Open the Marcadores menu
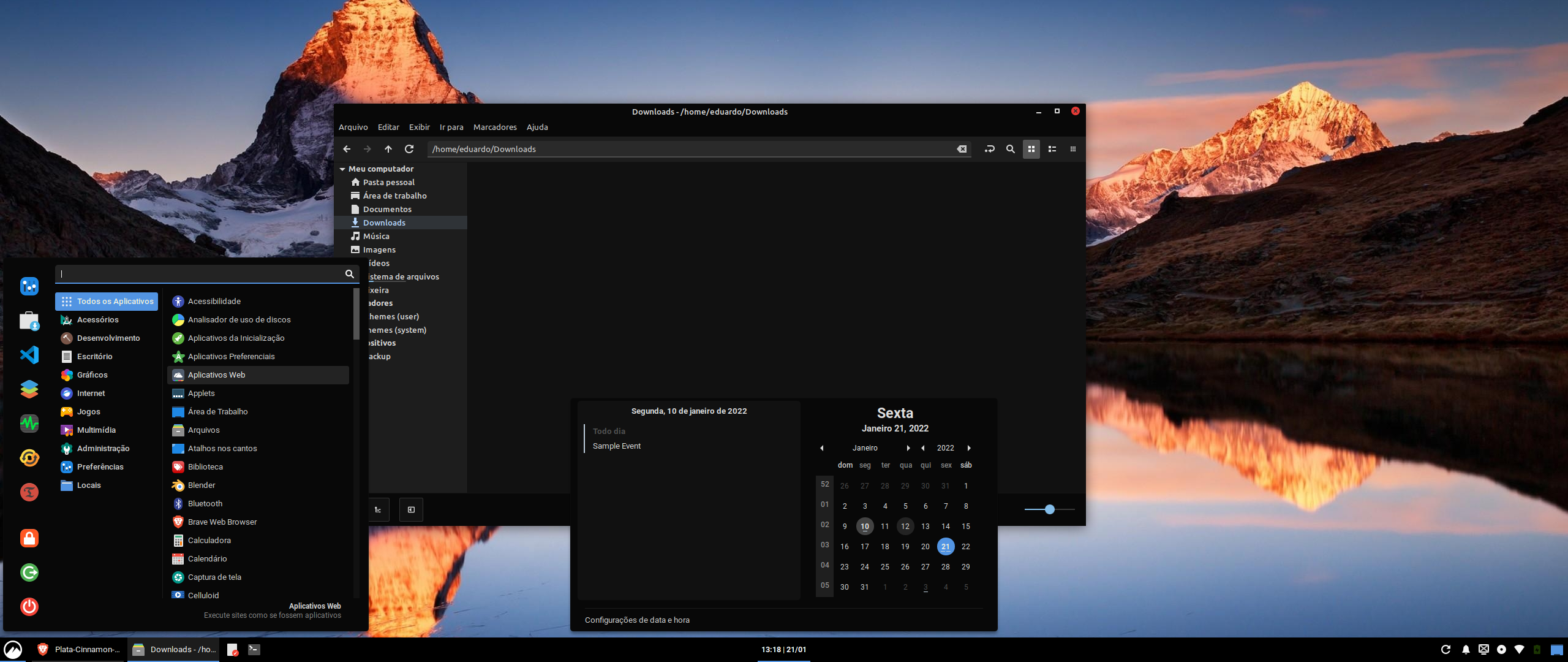Screen dimensions: 1568x662 495,127
